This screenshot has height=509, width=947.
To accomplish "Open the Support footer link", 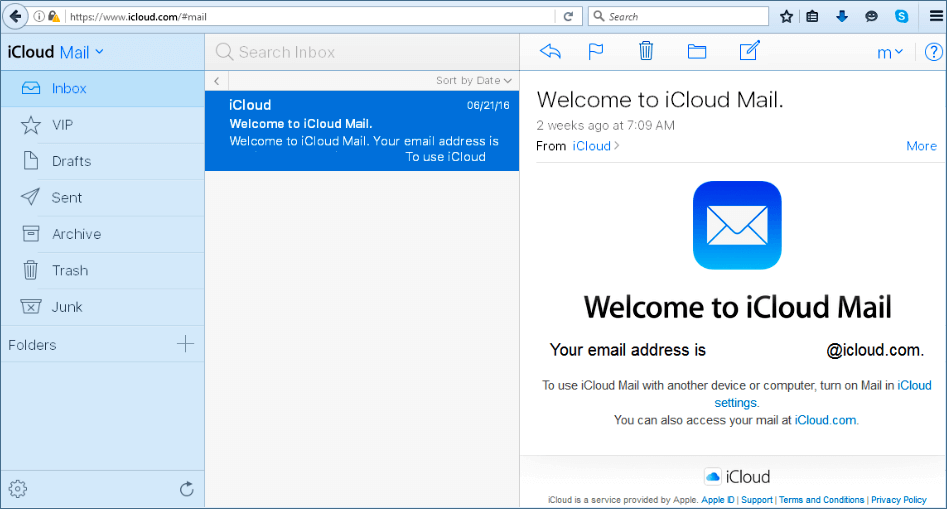I will 757,500.
